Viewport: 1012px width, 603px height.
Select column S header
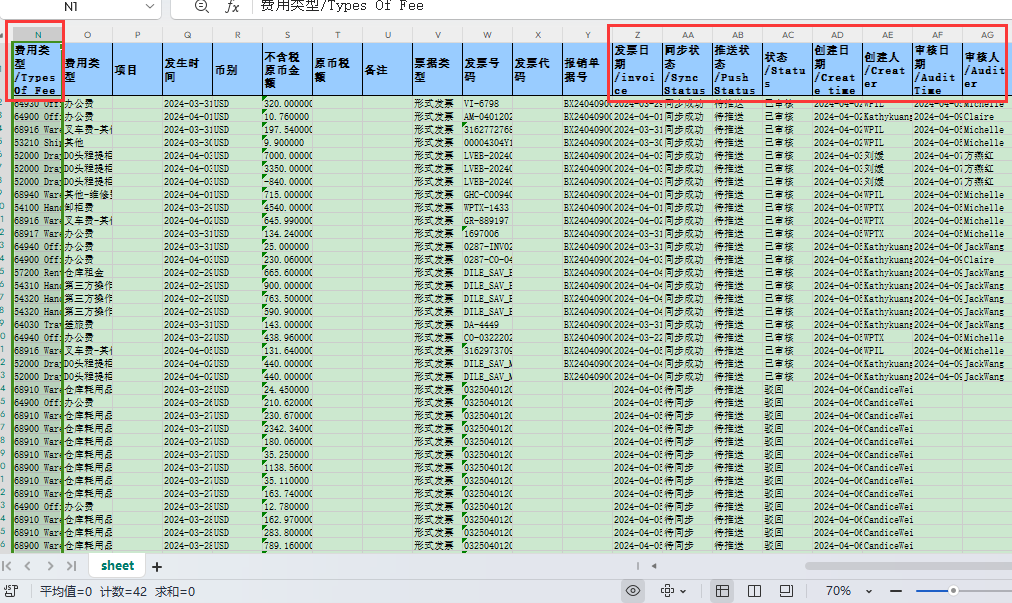(287, 35)
